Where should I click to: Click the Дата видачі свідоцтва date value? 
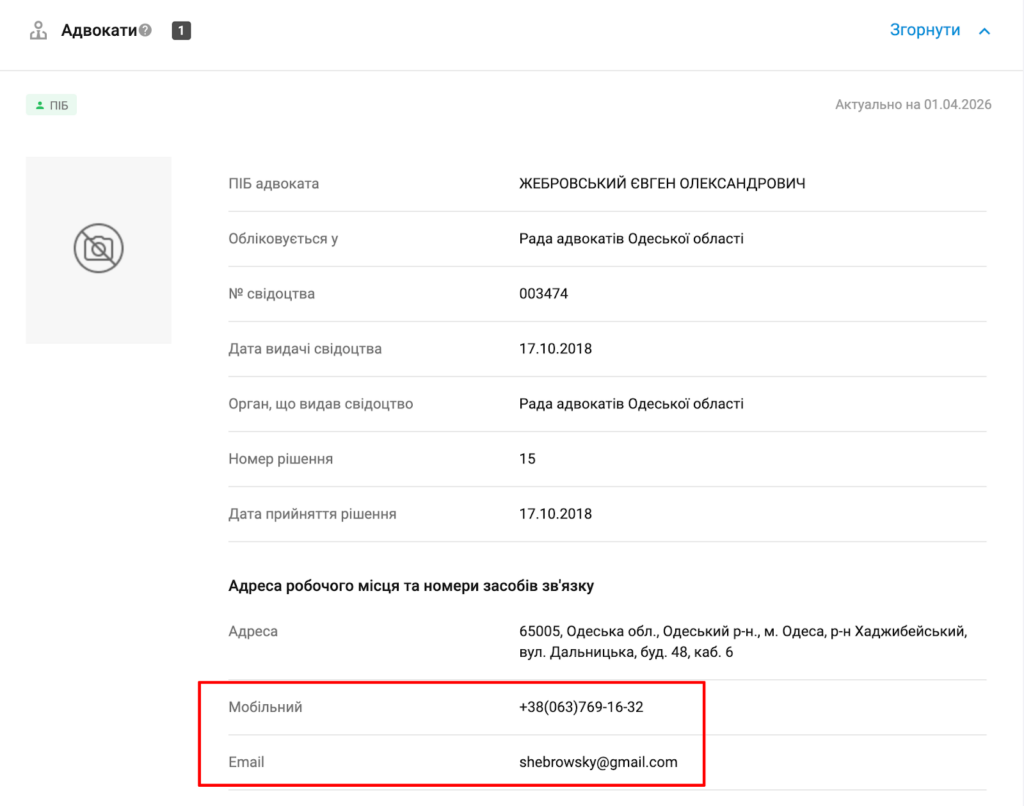click(x=555, y=349)
